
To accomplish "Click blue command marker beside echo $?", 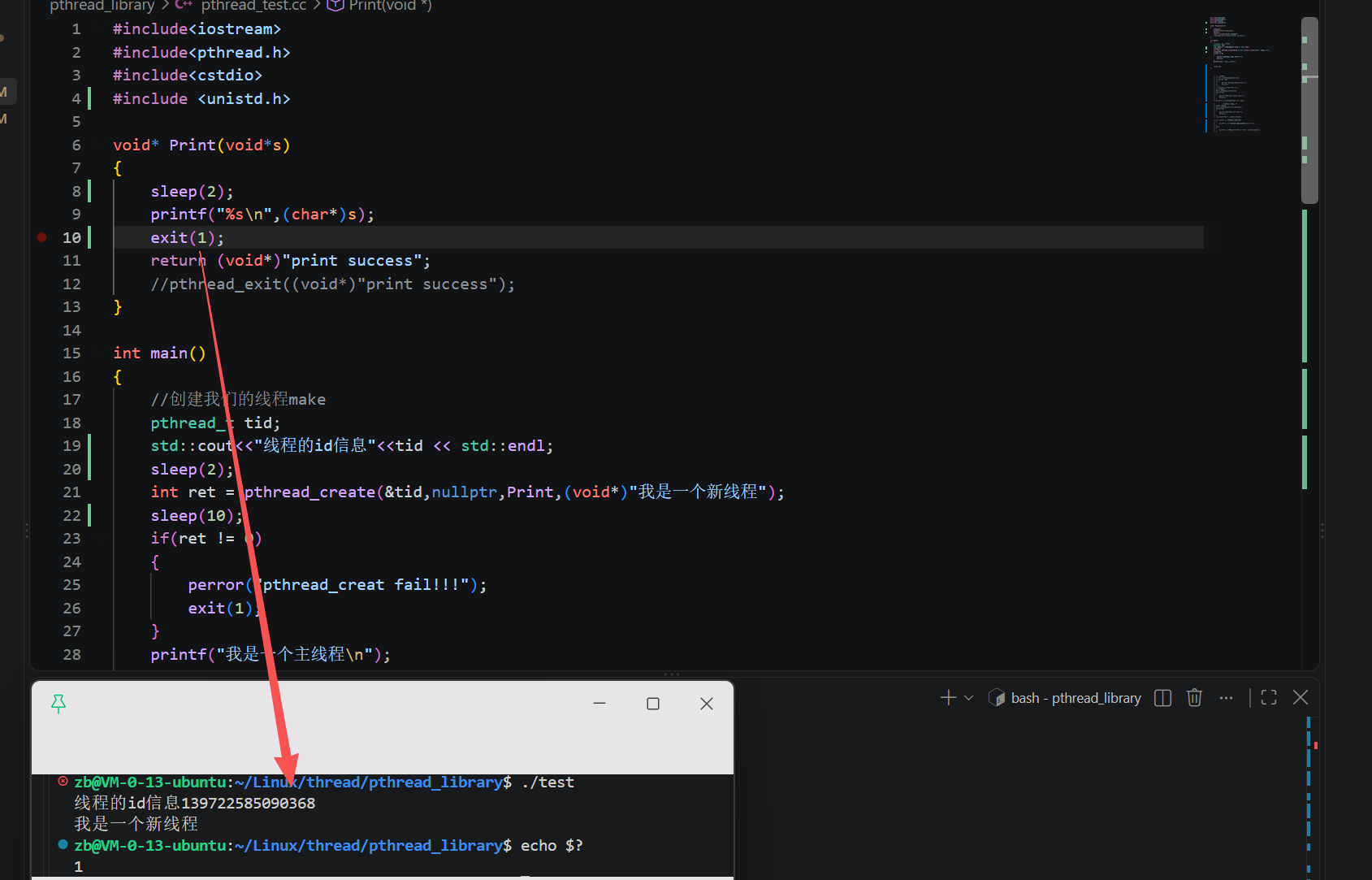I will (x=63, y=845).
